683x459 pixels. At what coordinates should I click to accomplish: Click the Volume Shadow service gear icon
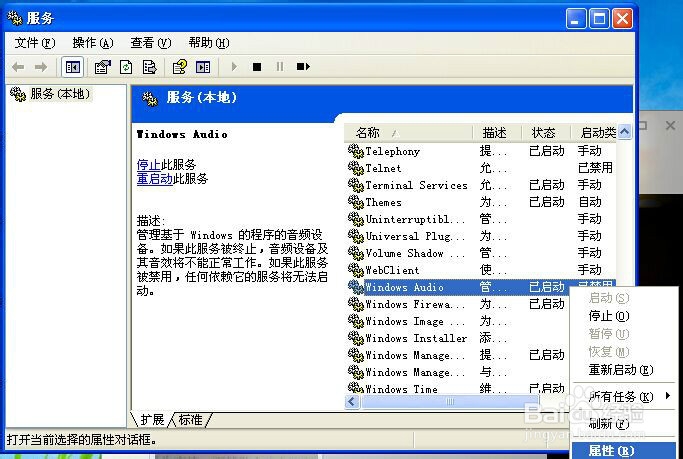tap(356, 253)
